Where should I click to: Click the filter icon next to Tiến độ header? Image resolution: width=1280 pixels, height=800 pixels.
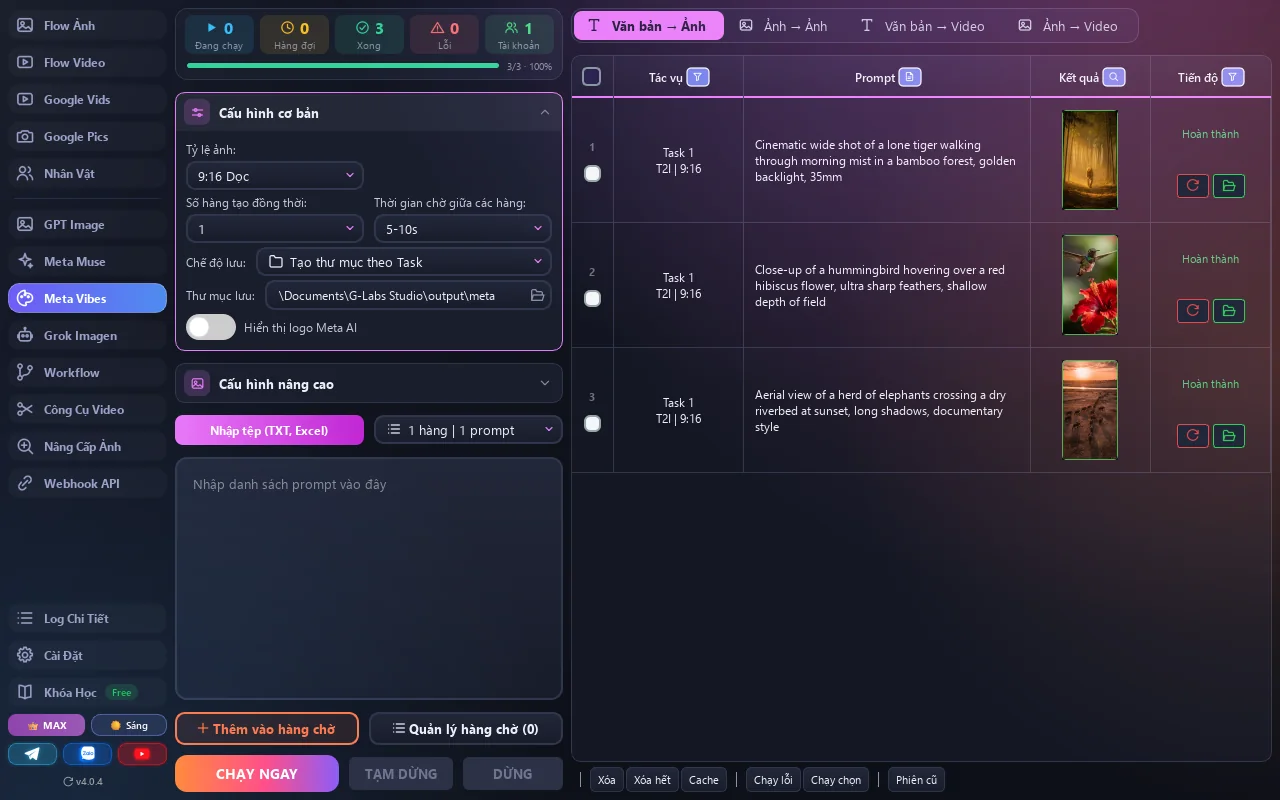pyautogui.click(x=1233, y=77)
